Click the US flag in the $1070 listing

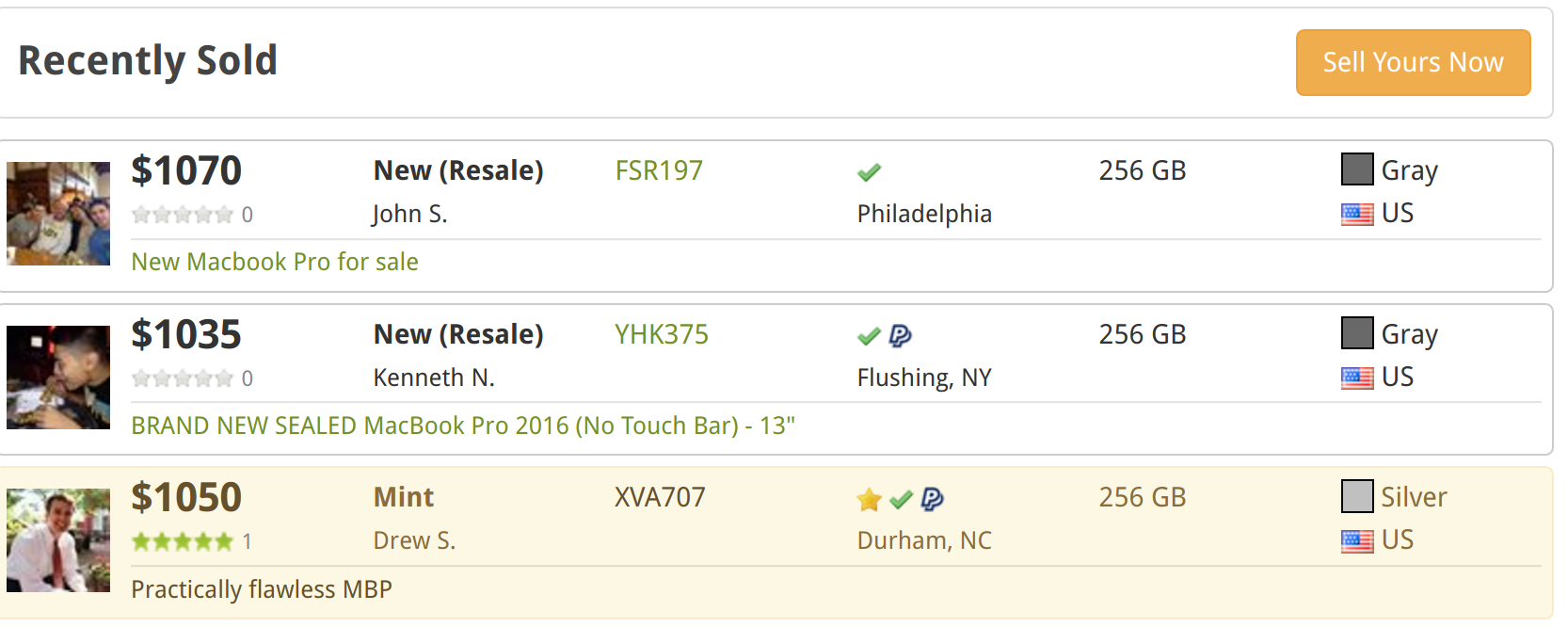point(1357,215)
